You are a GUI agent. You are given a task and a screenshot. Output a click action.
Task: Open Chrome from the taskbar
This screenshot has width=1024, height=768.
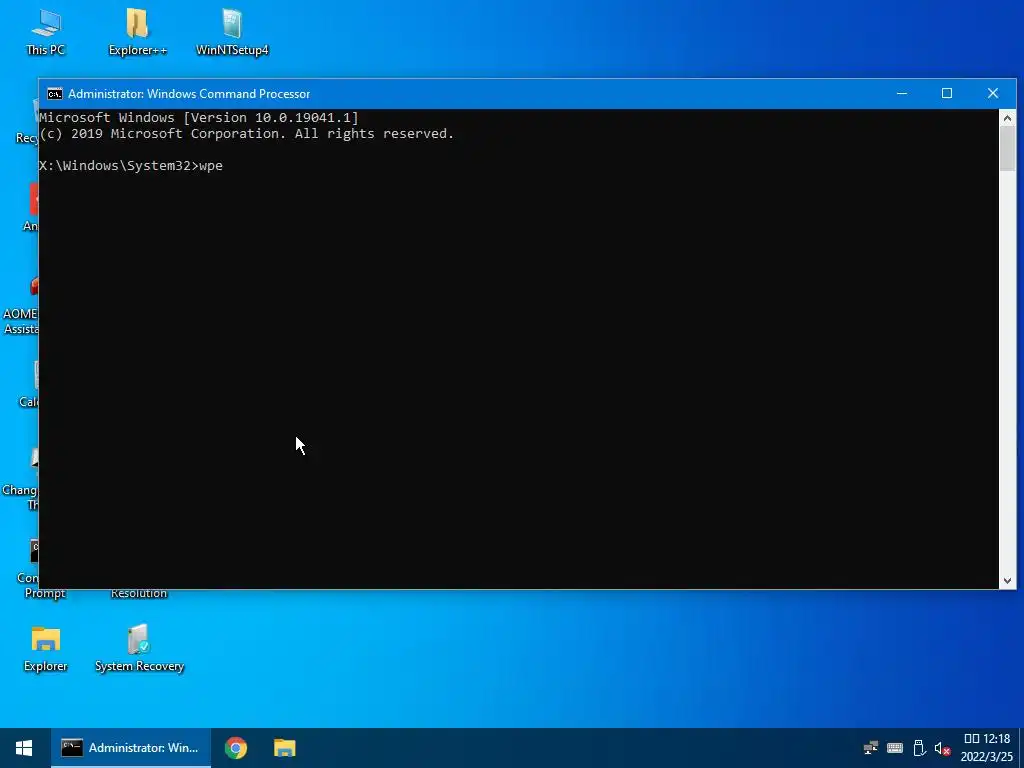236,748
